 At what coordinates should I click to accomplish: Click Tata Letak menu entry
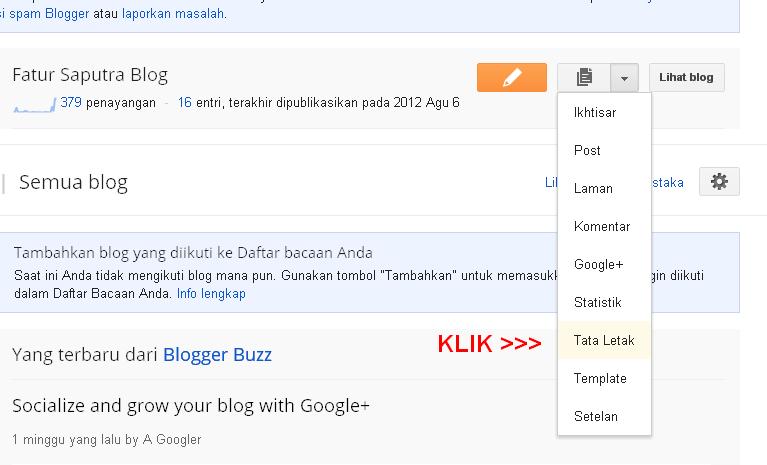coord(604,340)
